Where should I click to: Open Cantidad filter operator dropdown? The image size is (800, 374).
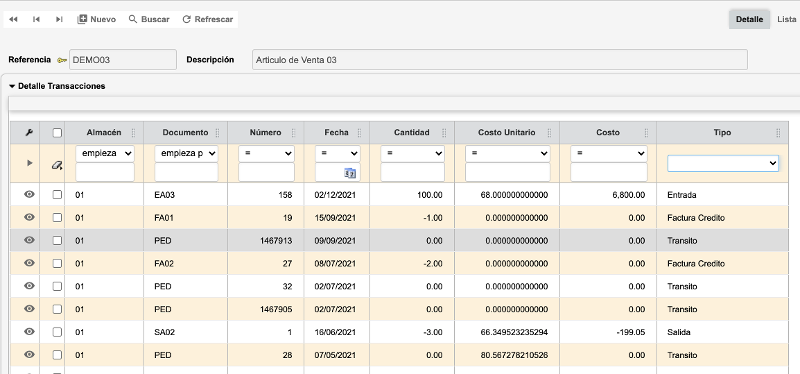tap(412, 154)
